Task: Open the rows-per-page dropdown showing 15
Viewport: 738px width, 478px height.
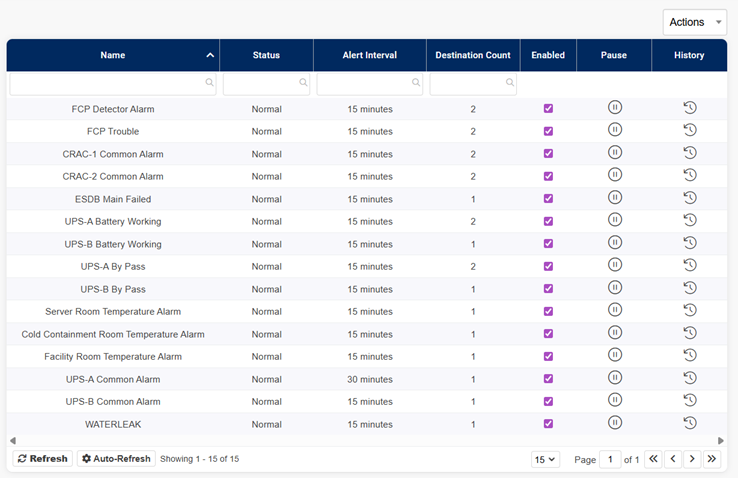Action: click(x=545, y=459)
